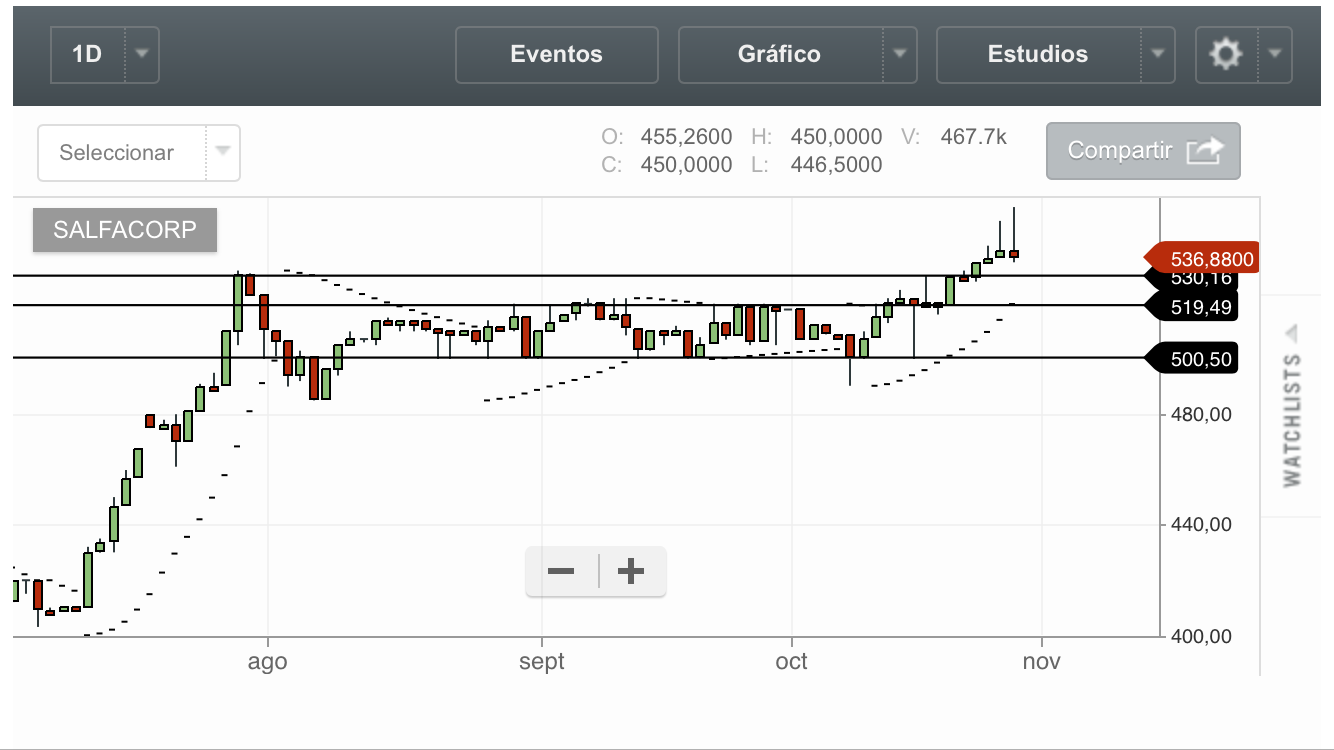
Task: Expand the Estudios dropdown arrow
Action: [x=1158, y=54]
